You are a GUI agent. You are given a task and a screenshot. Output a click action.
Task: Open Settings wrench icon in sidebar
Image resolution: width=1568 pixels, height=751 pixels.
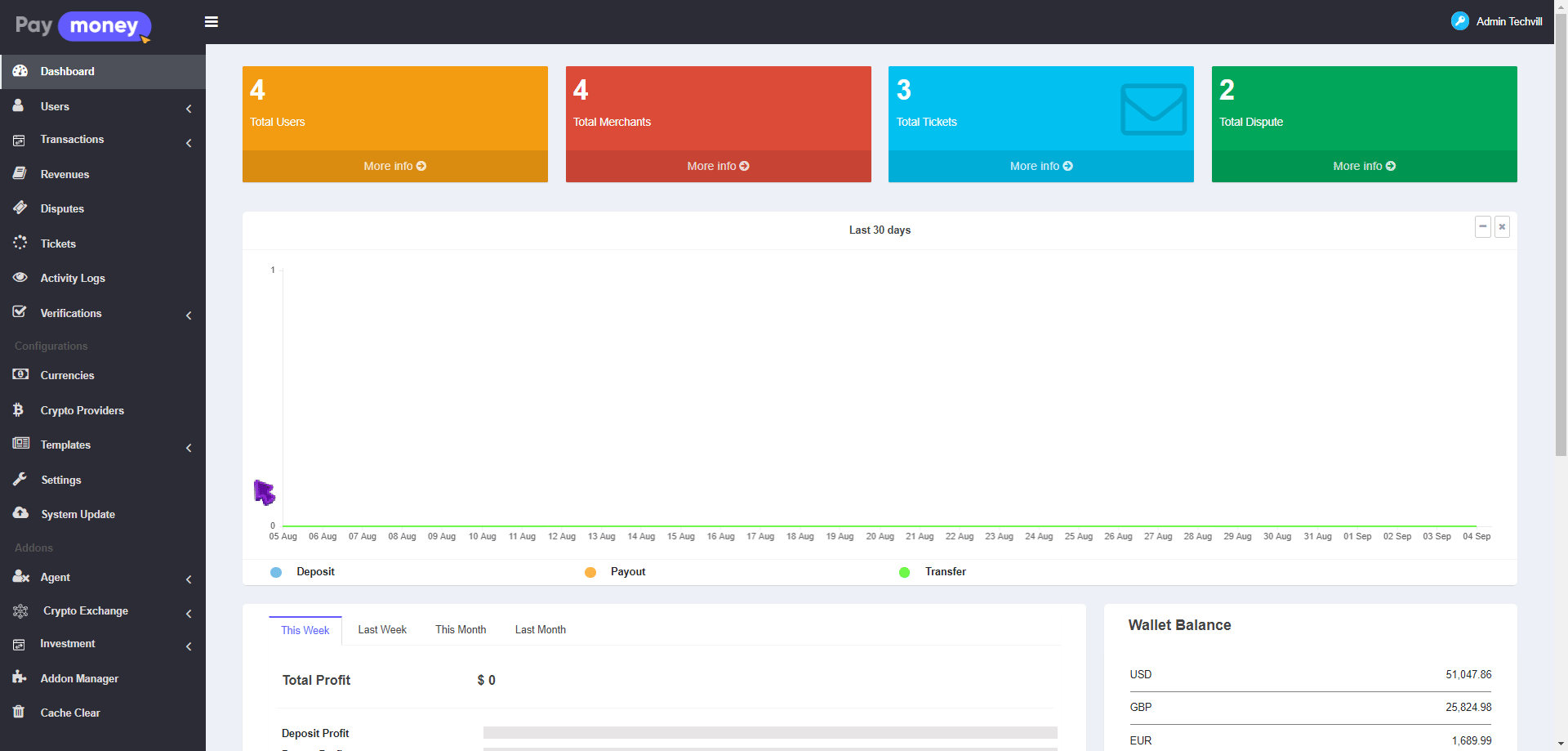point(20,479)
